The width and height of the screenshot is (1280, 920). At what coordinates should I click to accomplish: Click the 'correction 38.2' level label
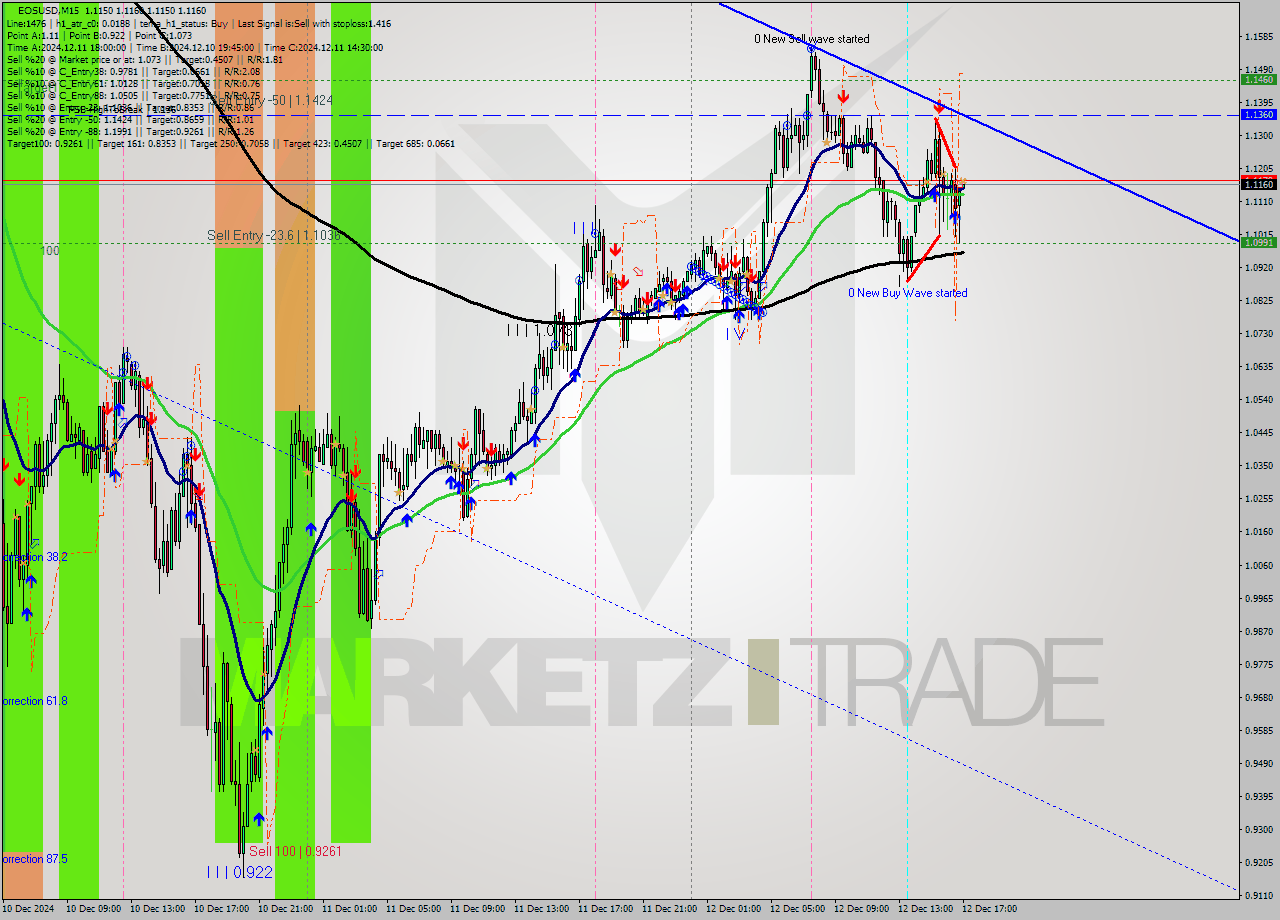34,557
